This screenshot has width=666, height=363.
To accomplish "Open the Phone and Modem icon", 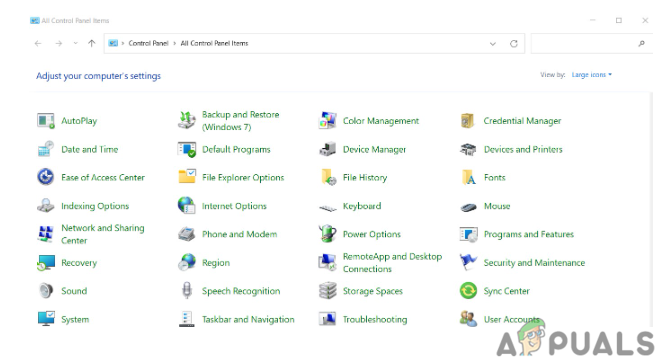I will [186, 234].
